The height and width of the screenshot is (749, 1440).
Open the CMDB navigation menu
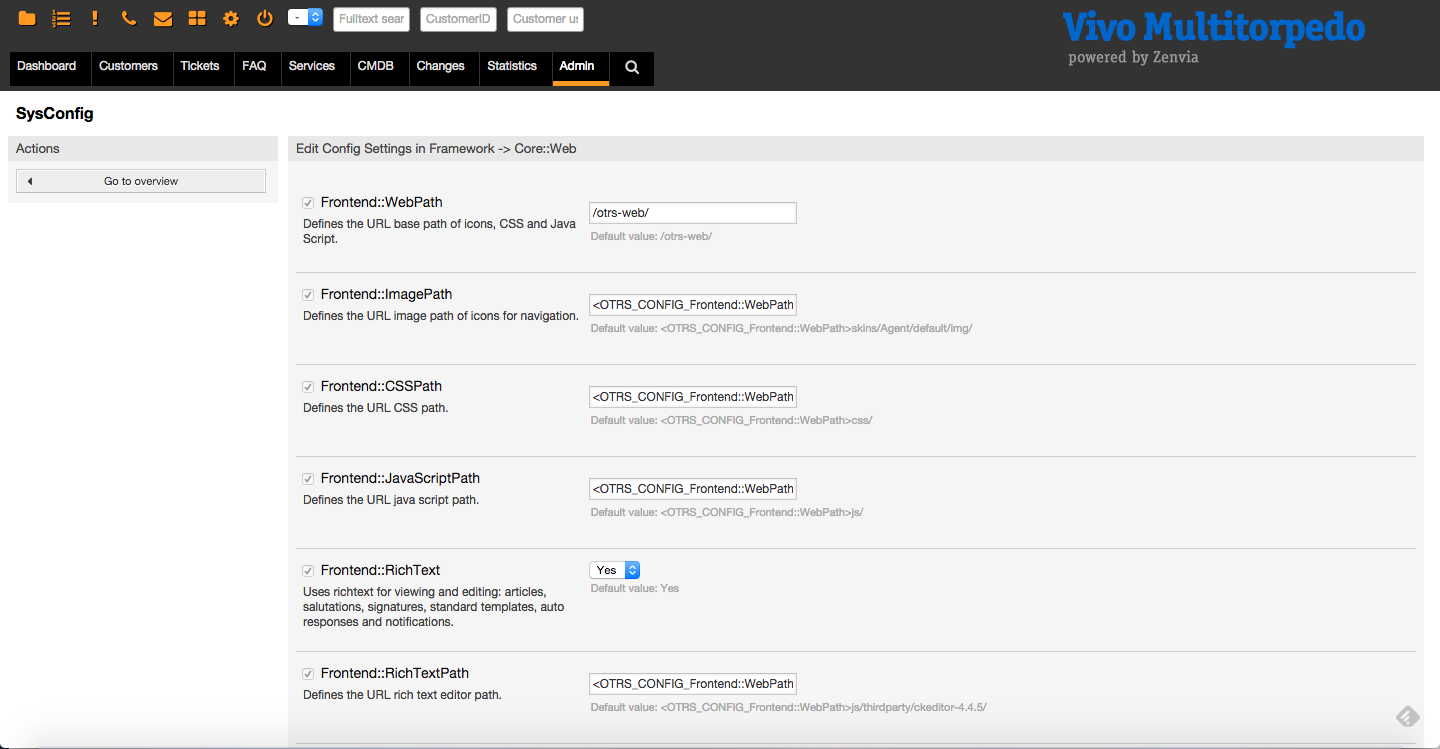376,66
